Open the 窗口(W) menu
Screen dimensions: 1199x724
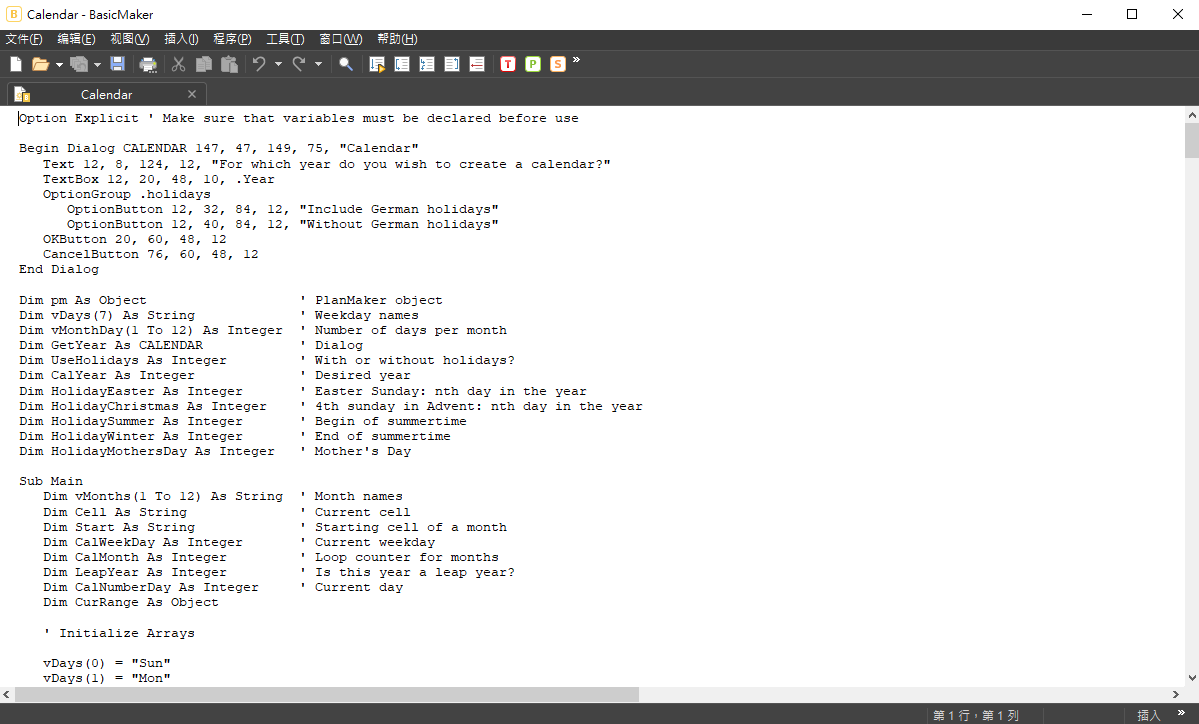click(x=340, y=39)
